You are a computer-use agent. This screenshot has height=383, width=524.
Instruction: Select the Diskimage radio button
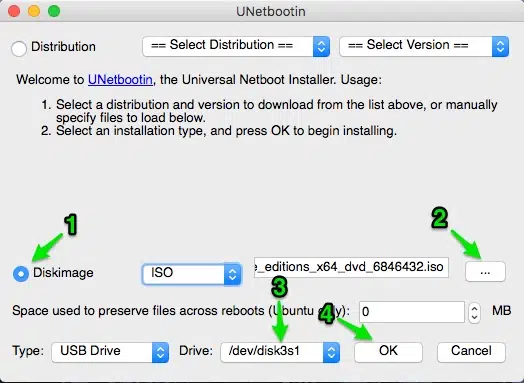point(21,274)
